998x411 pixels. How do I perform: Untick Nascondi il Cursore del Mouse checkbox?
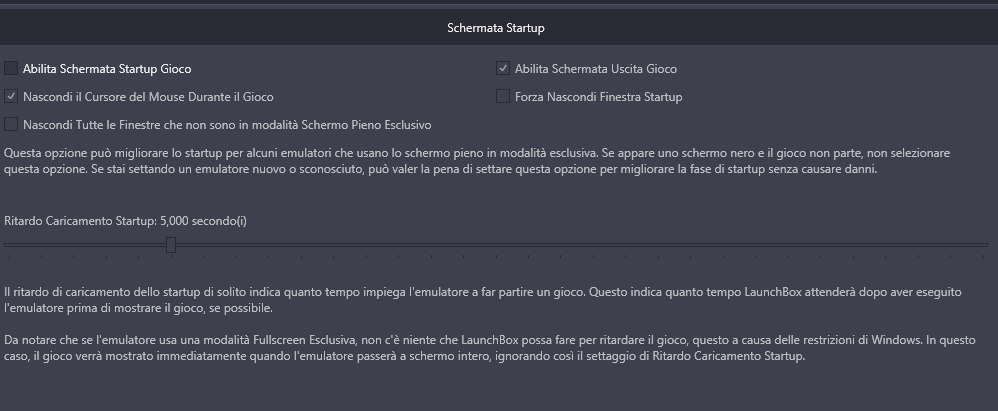11,97
